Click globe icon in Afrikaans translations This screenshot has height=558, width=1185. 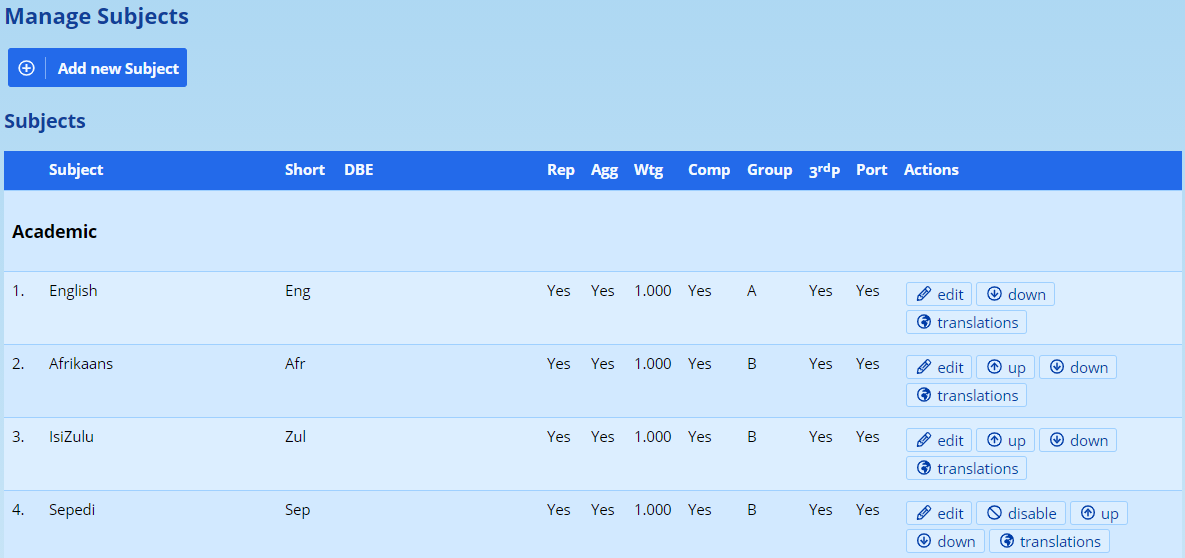point(924,395)
